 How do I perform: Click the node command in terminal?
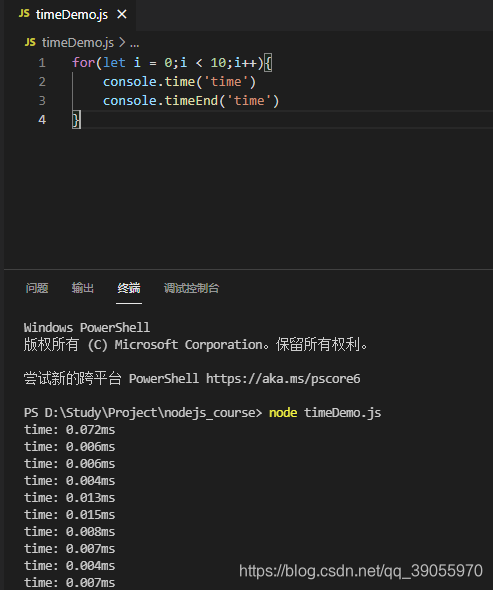pyautogui.click(x=283, y=413)
